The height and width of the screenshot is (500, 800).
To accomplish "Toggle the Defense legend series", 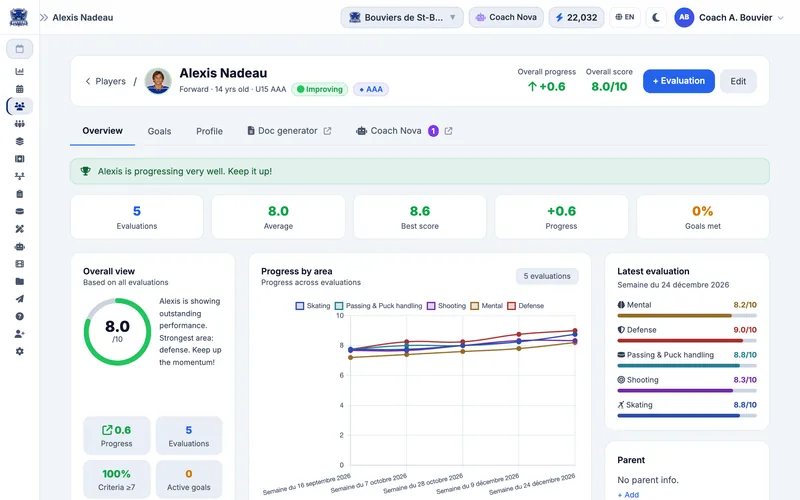I will 526,306.
